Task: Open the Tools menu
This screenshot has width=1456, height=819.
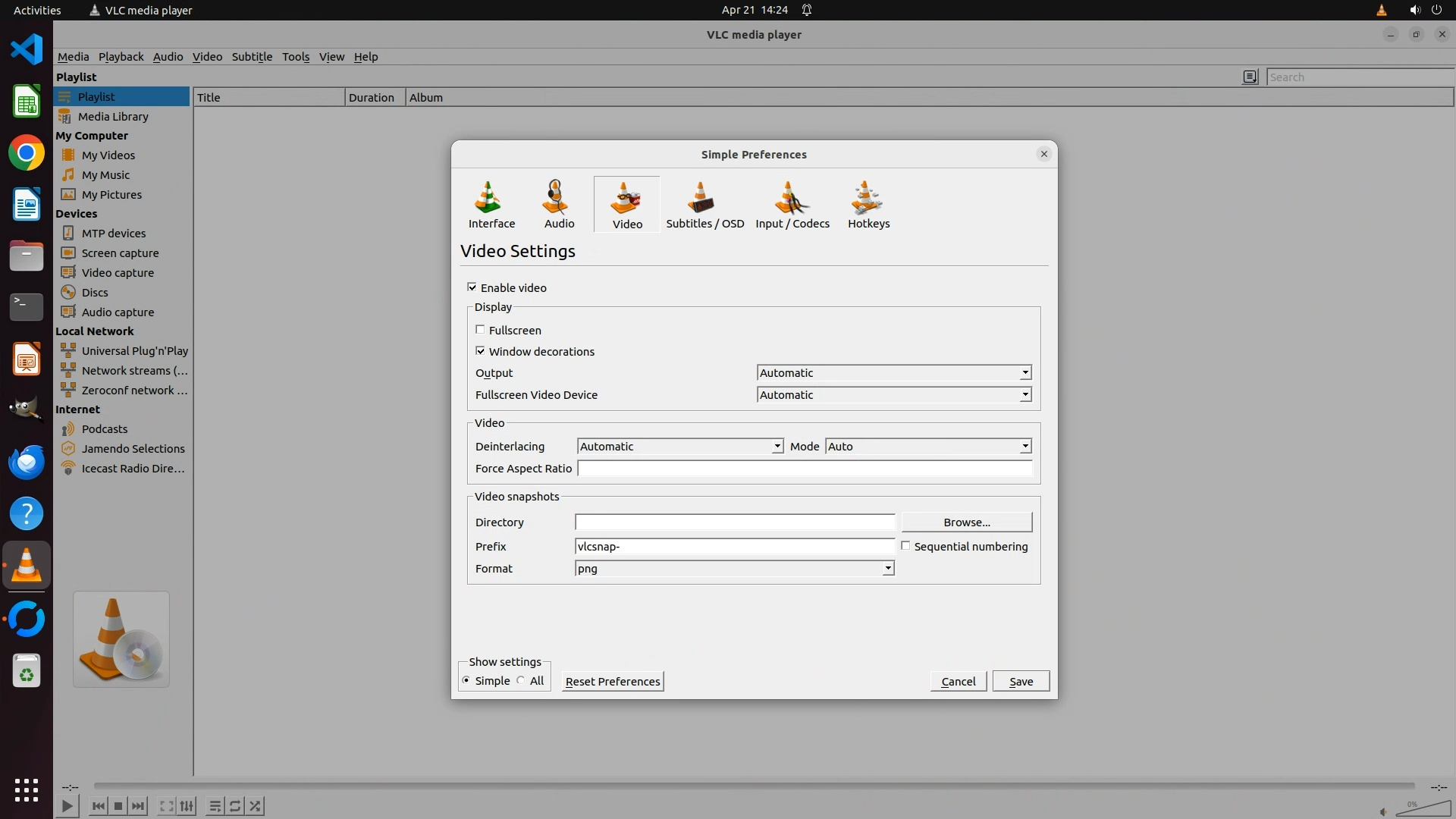Action: point(295,57)
